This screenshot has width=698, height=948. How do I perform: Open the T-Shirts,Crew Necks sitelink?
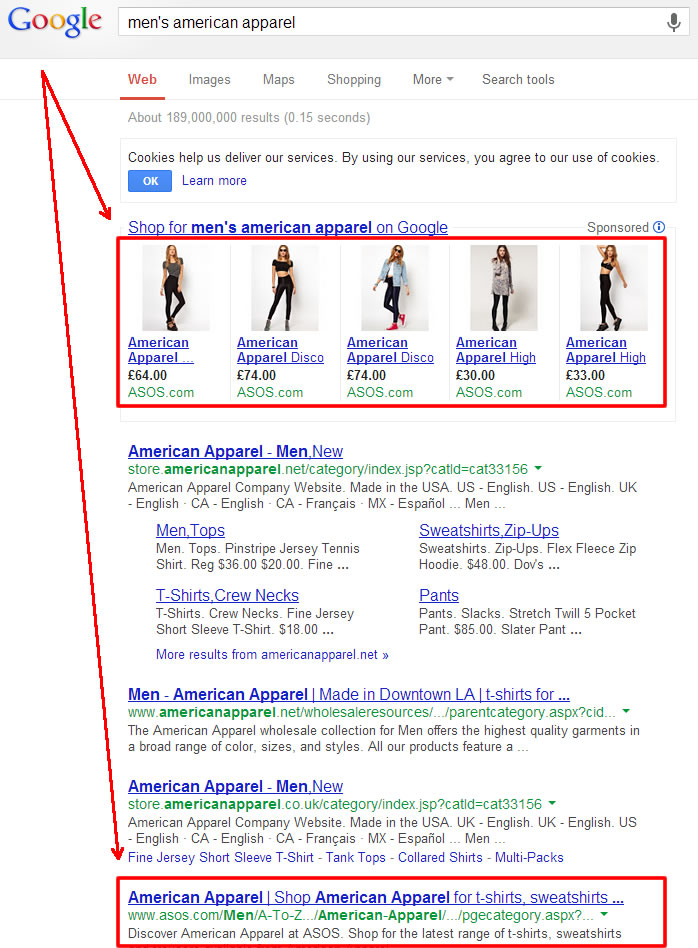tap(227, 596)
